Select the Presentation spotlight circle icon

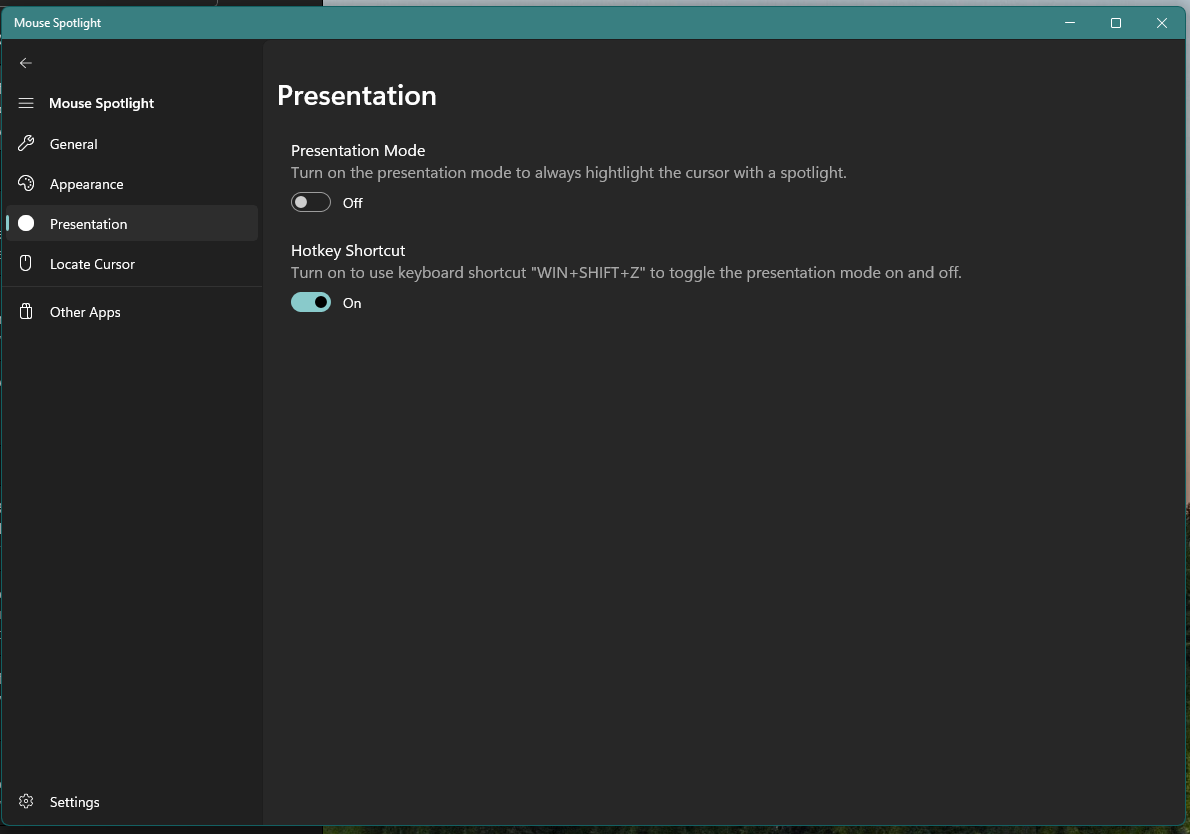26,223
